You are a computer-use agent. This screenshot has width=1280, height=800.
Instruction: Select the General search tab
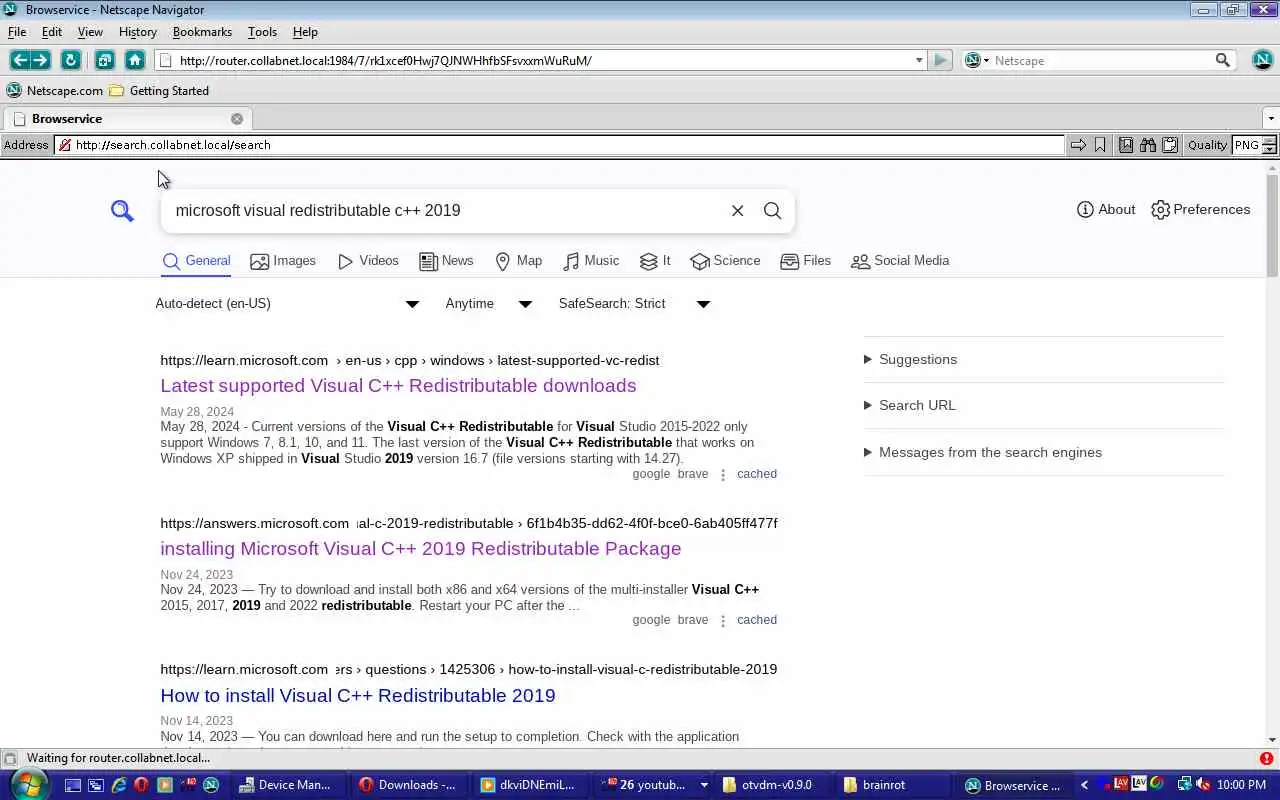tap(196, 261)
